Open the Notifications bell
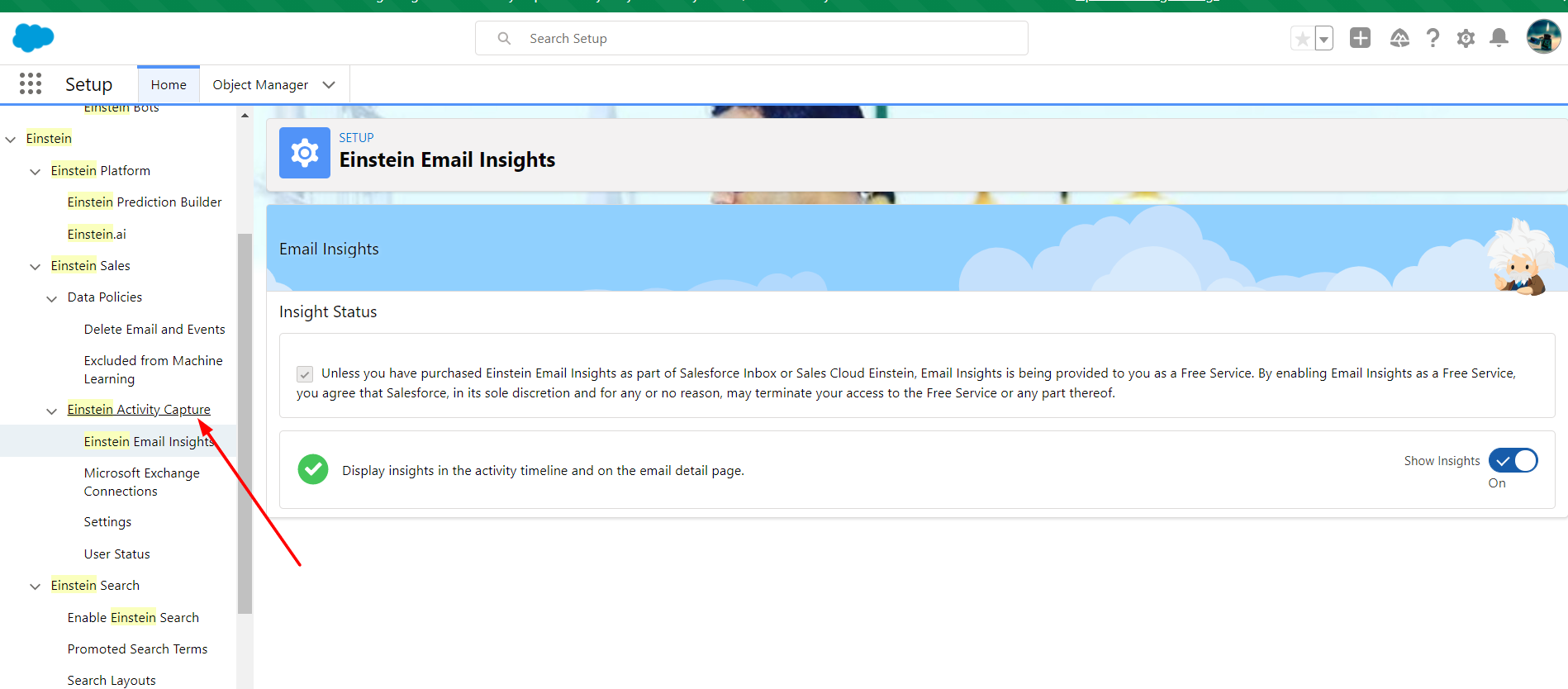The width and height of the screenshot is (1568, 689). [x=1499, y=38]
